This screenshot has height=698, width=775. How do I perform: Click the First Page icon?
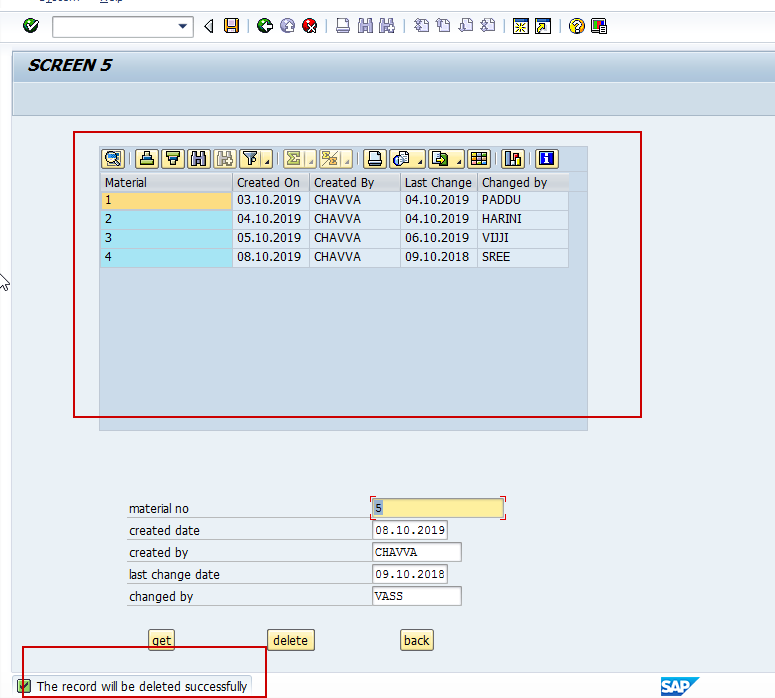pyautogui.click(x=421, y=26)
